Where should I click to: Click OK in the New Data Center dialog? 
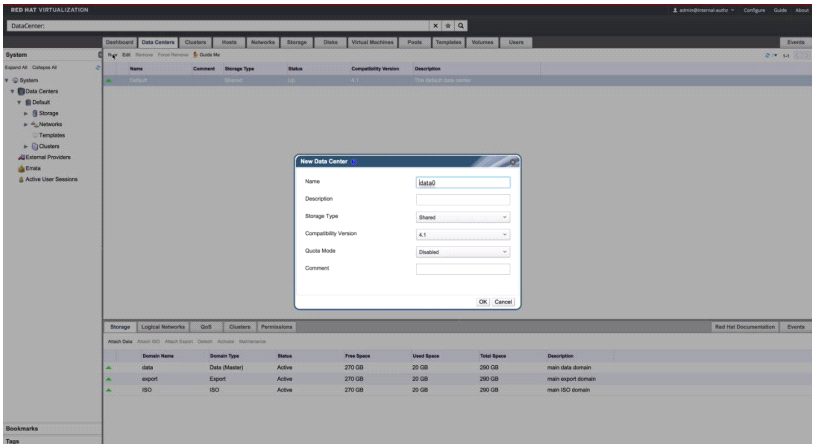point(482,301)
